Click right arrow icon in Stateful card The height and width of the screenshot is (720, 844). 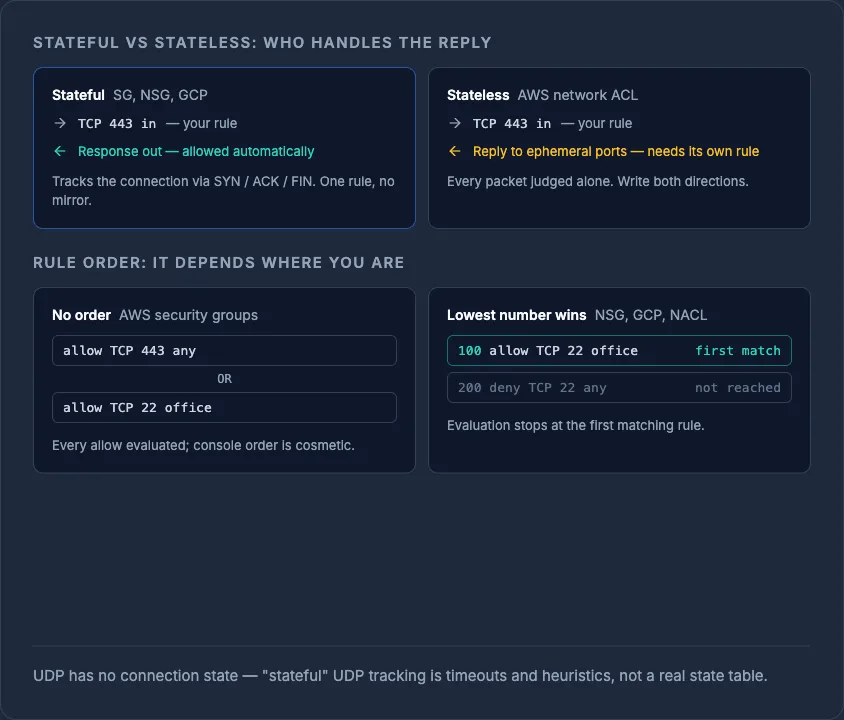(x=60, y=123)
